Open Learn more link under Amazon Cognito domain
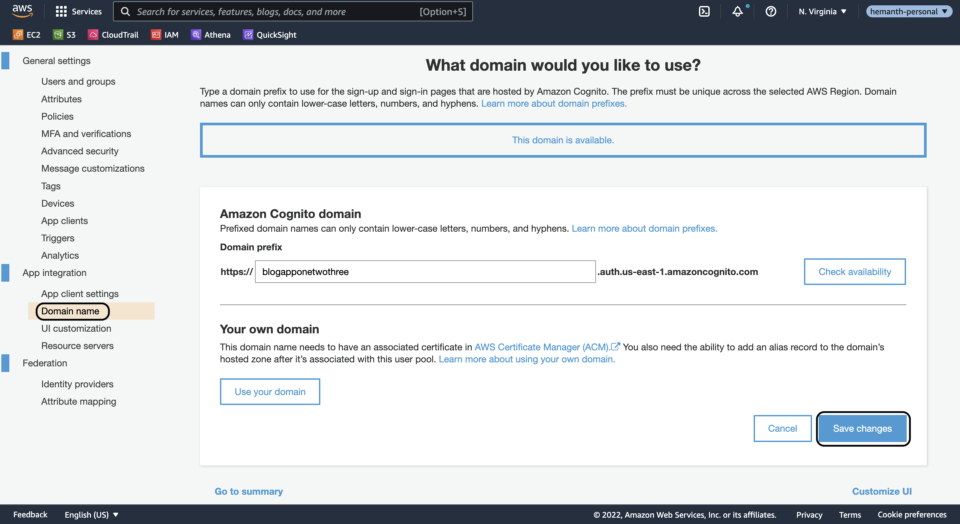960x524 pixels. (x=644, y=228)
